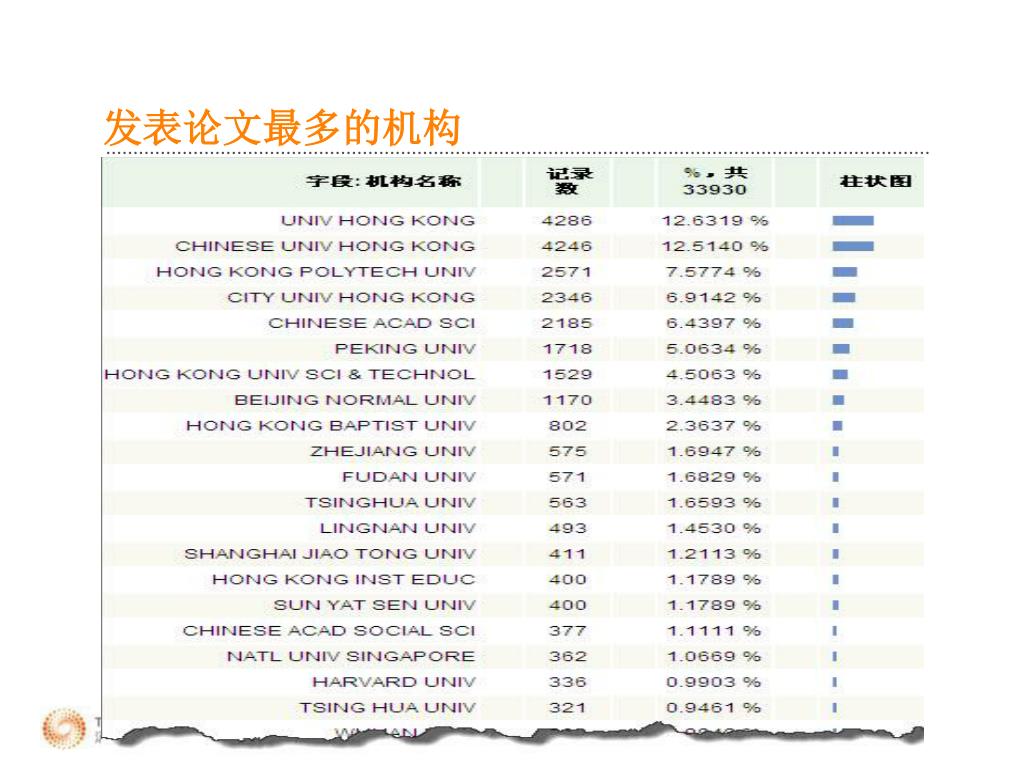Select LINGNAN UNIV institution name
The width and height of the screenshot is (1024, 768).
(x=397, y=528)
